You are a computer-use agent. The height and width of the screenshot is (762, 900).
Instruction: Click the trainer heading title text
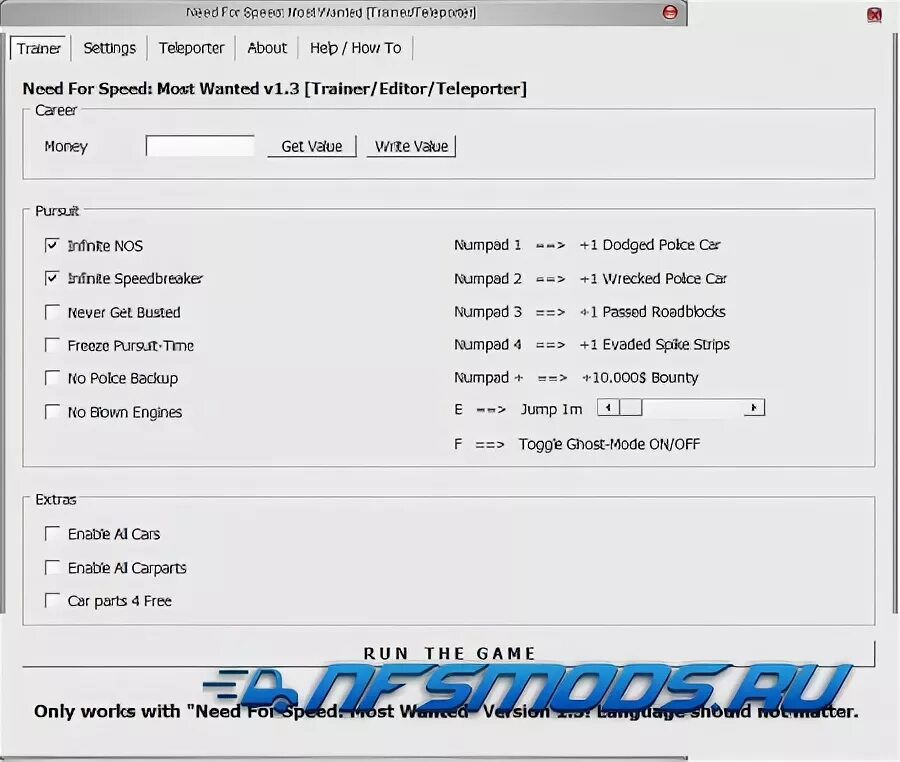[x=274, y=89]
